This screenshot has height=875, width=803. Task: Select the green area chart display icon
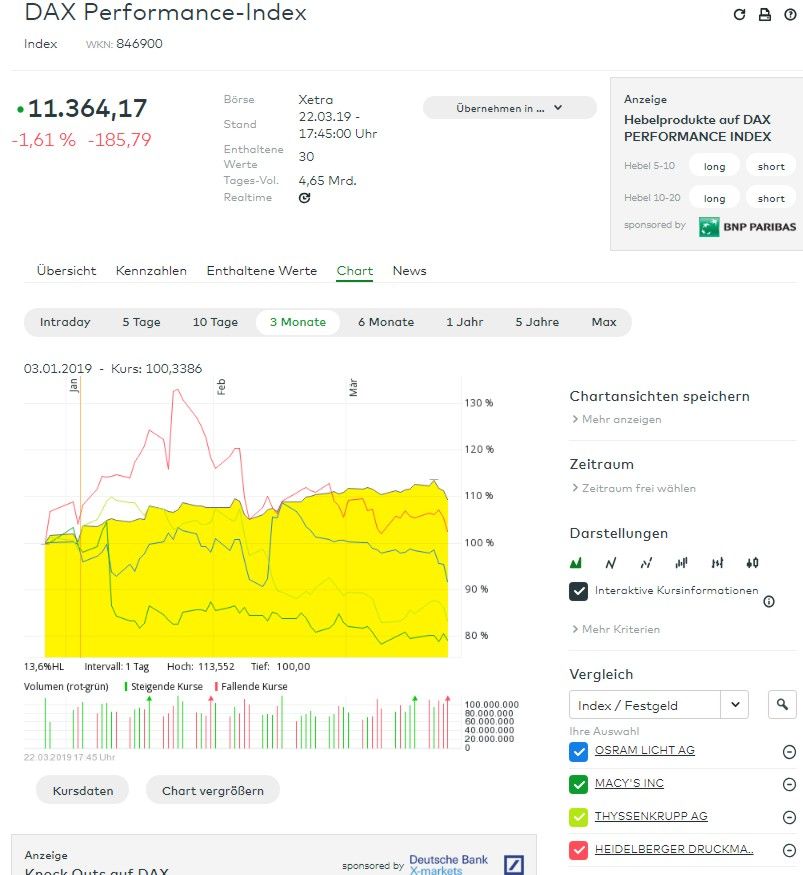tap(576, 563)
